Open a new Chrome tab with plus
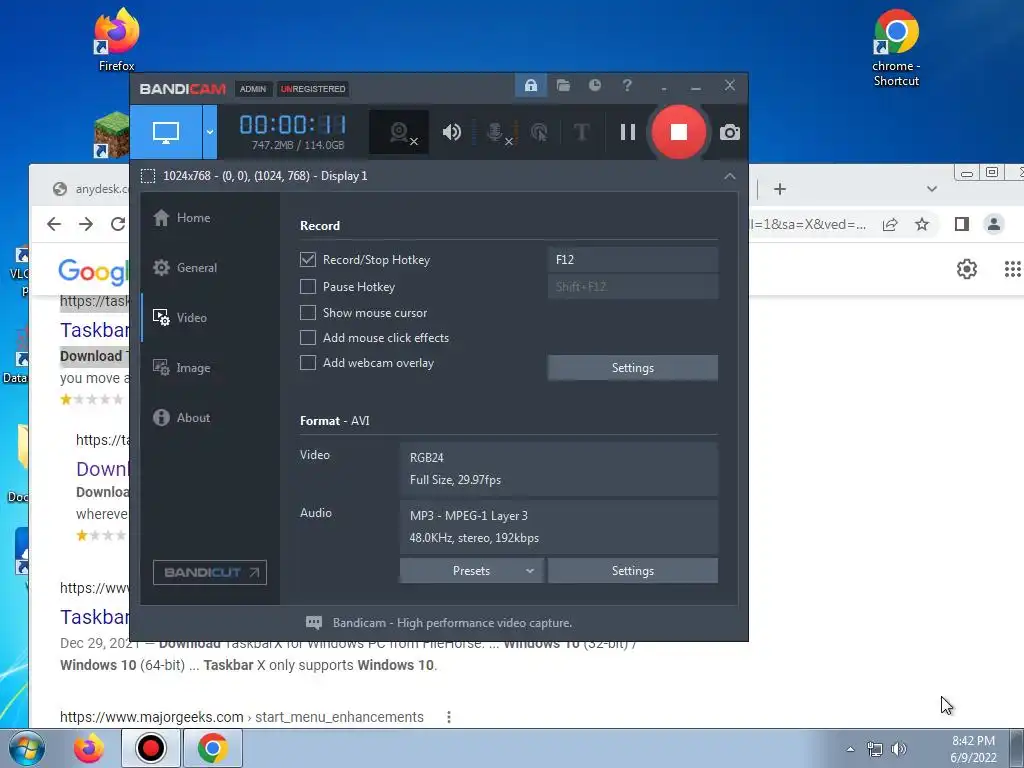The image size is (1024, 768). (780, 189)
